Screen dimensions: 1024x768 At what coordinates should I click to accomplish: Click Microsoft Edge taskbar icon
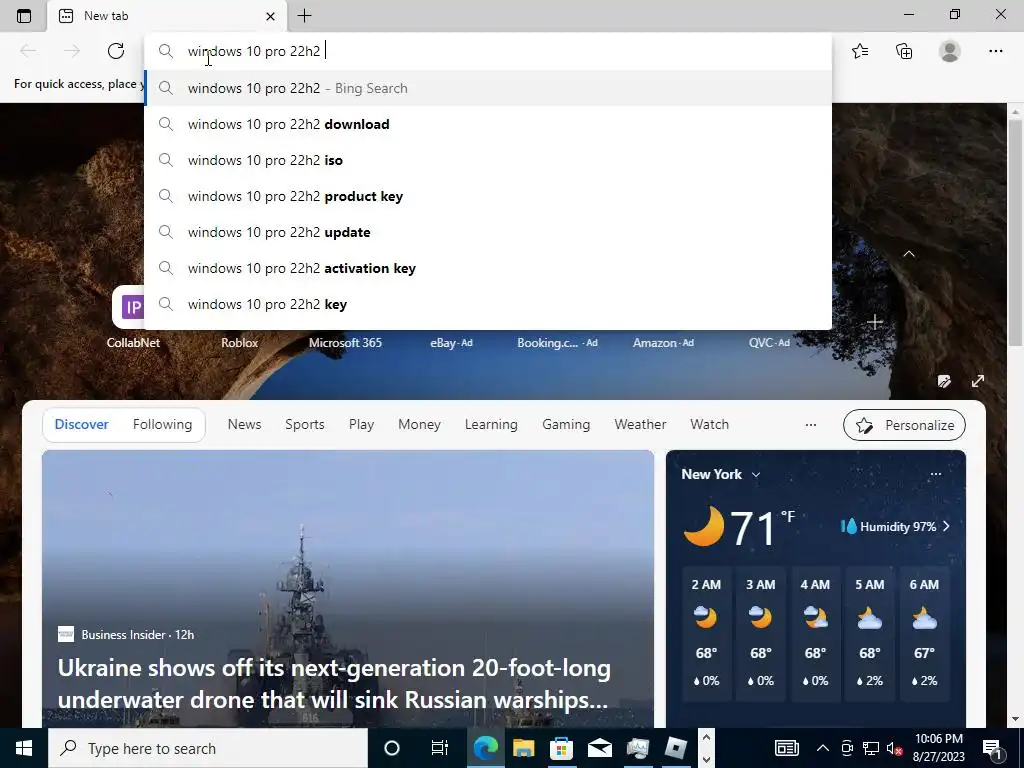485,748
